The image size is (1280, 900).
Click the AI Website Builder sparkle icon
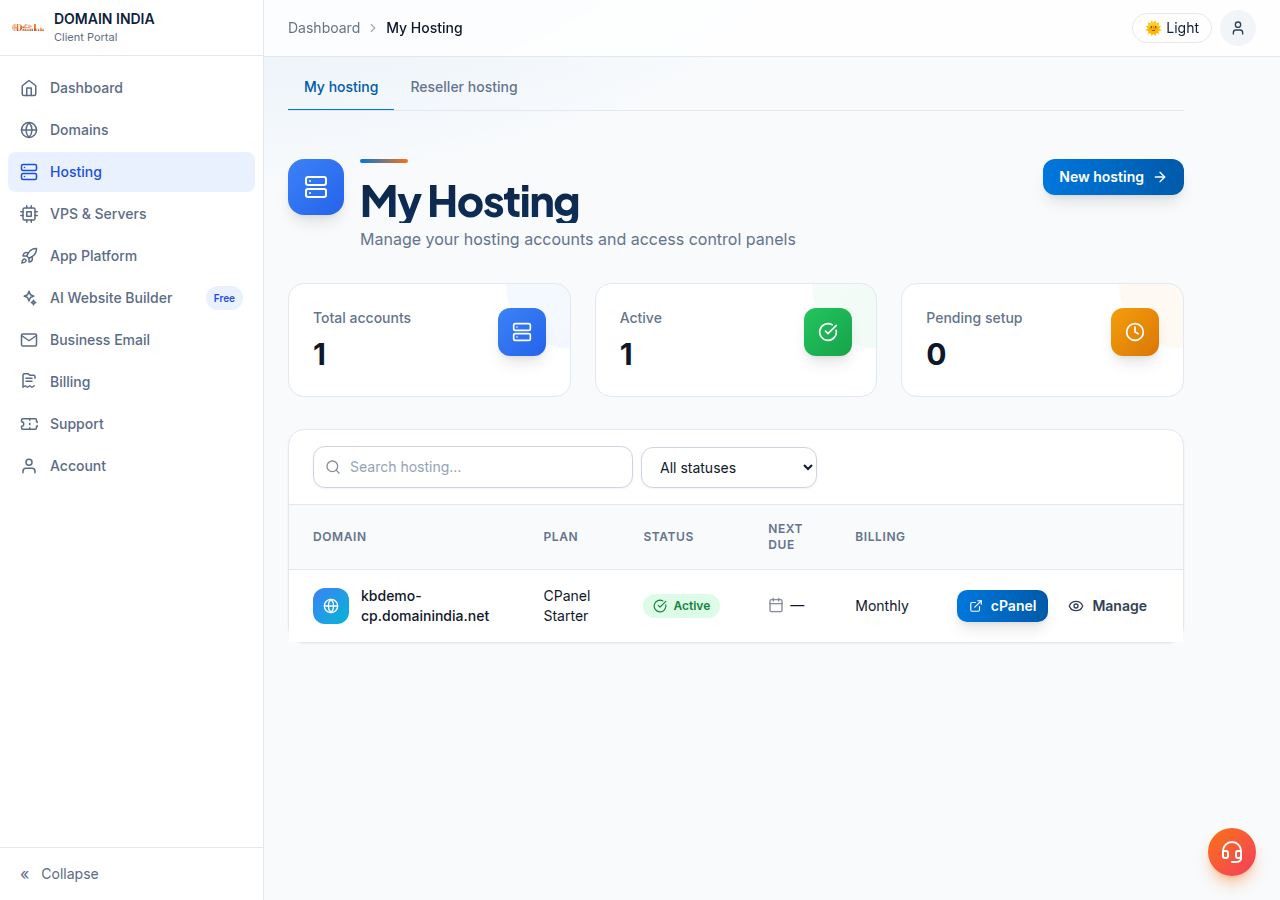click(x=29, y=298)
